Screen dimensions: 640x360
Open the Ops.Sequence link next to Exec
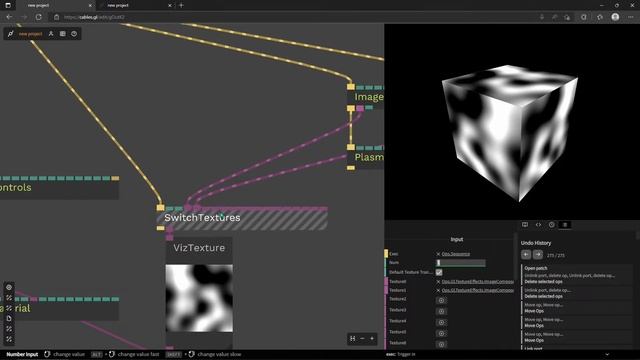[456, 254]
